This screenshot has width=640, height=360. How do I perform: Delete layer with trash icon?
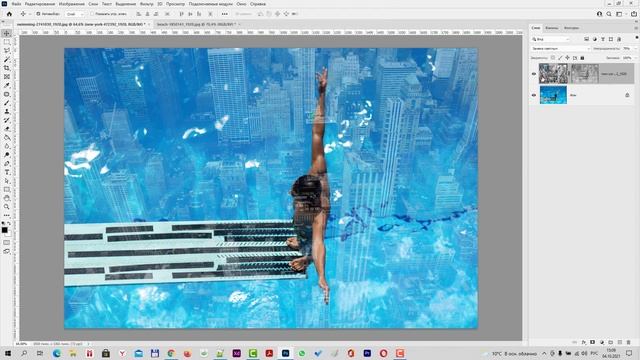tap(629, 342)
